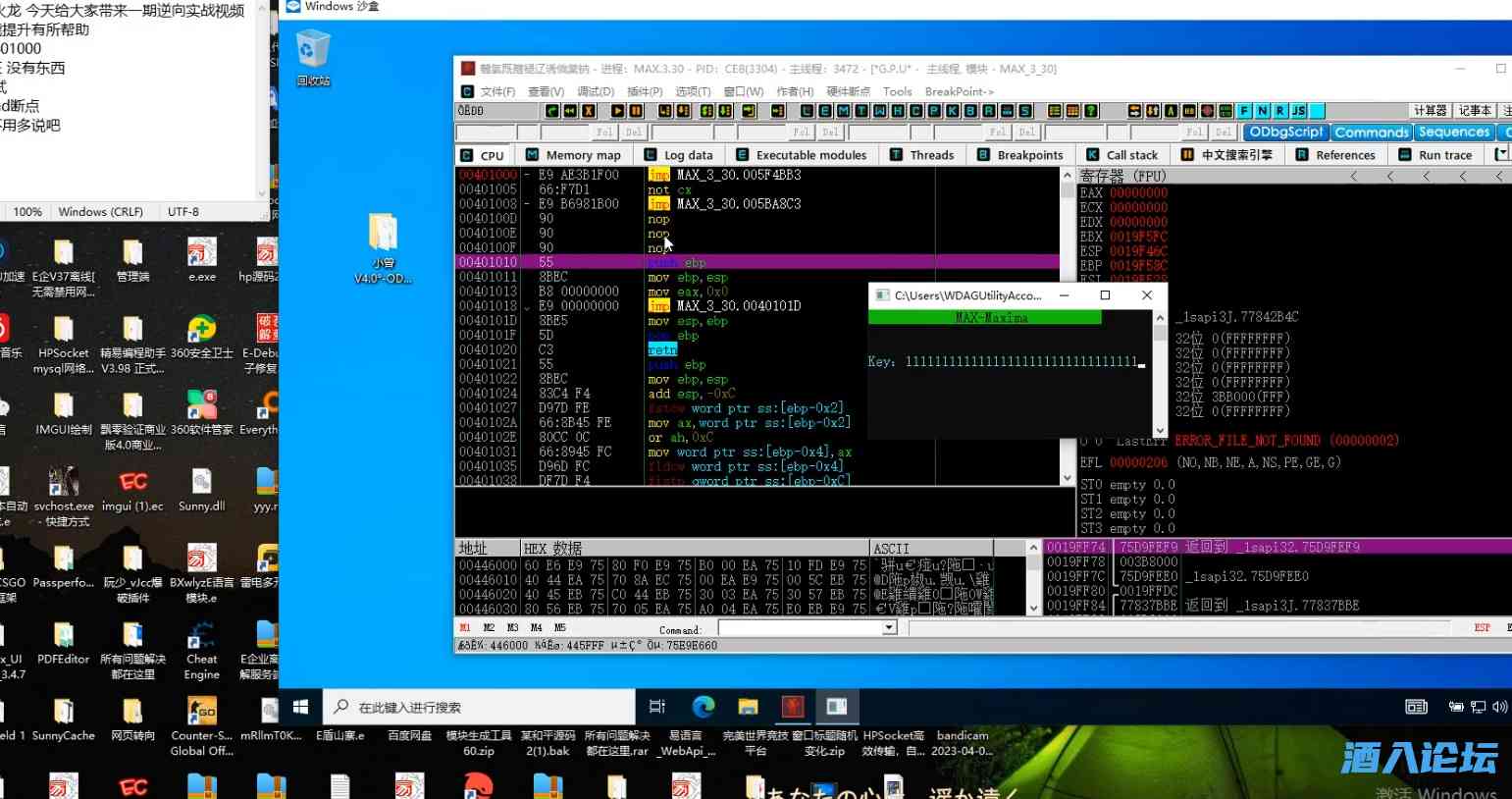The image size is (1512, 799).
Task: Toggle the ESP indicator in command bar
Action: 1482,627
